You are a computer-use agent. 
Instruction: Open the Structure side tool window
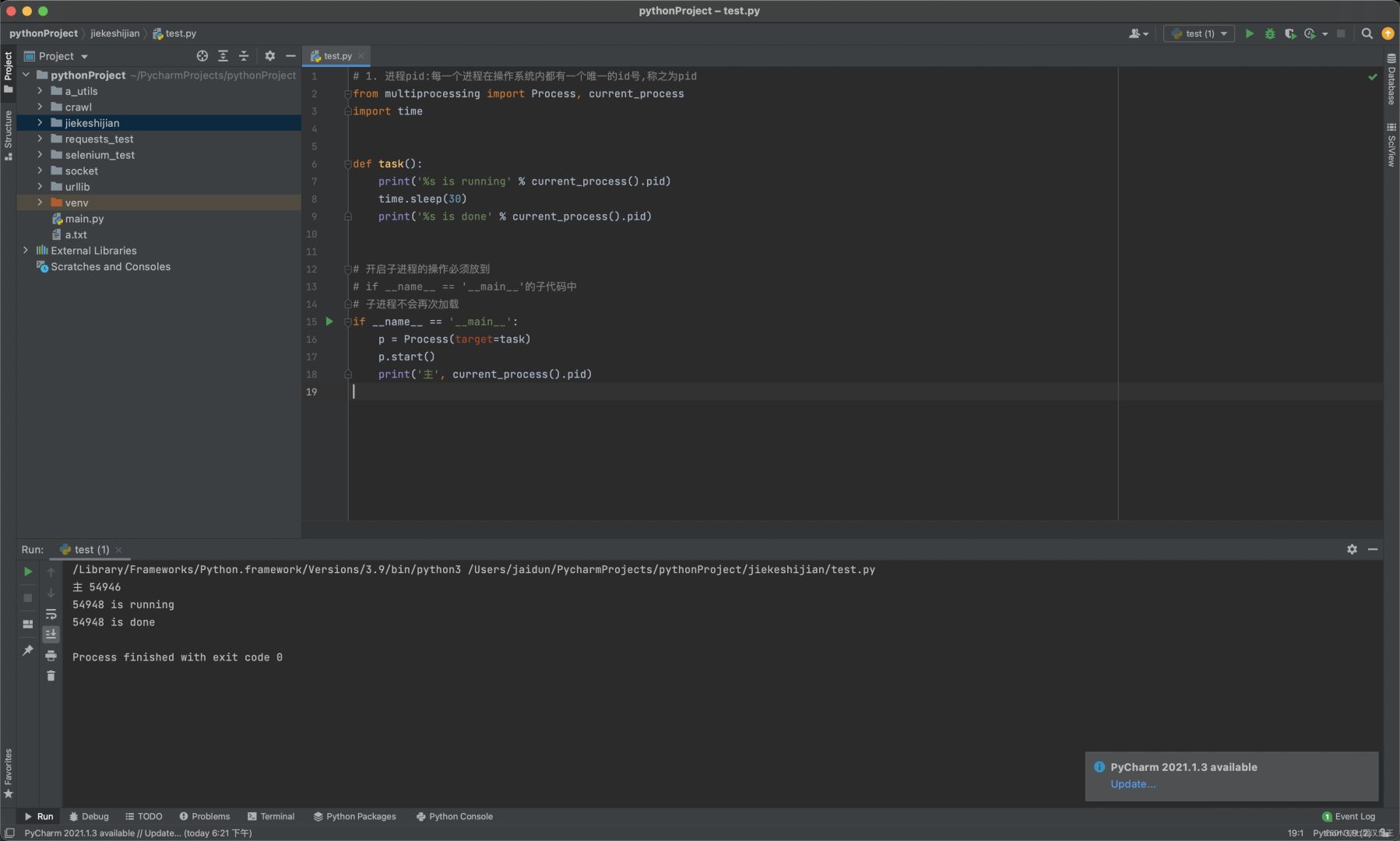(8, 135)
